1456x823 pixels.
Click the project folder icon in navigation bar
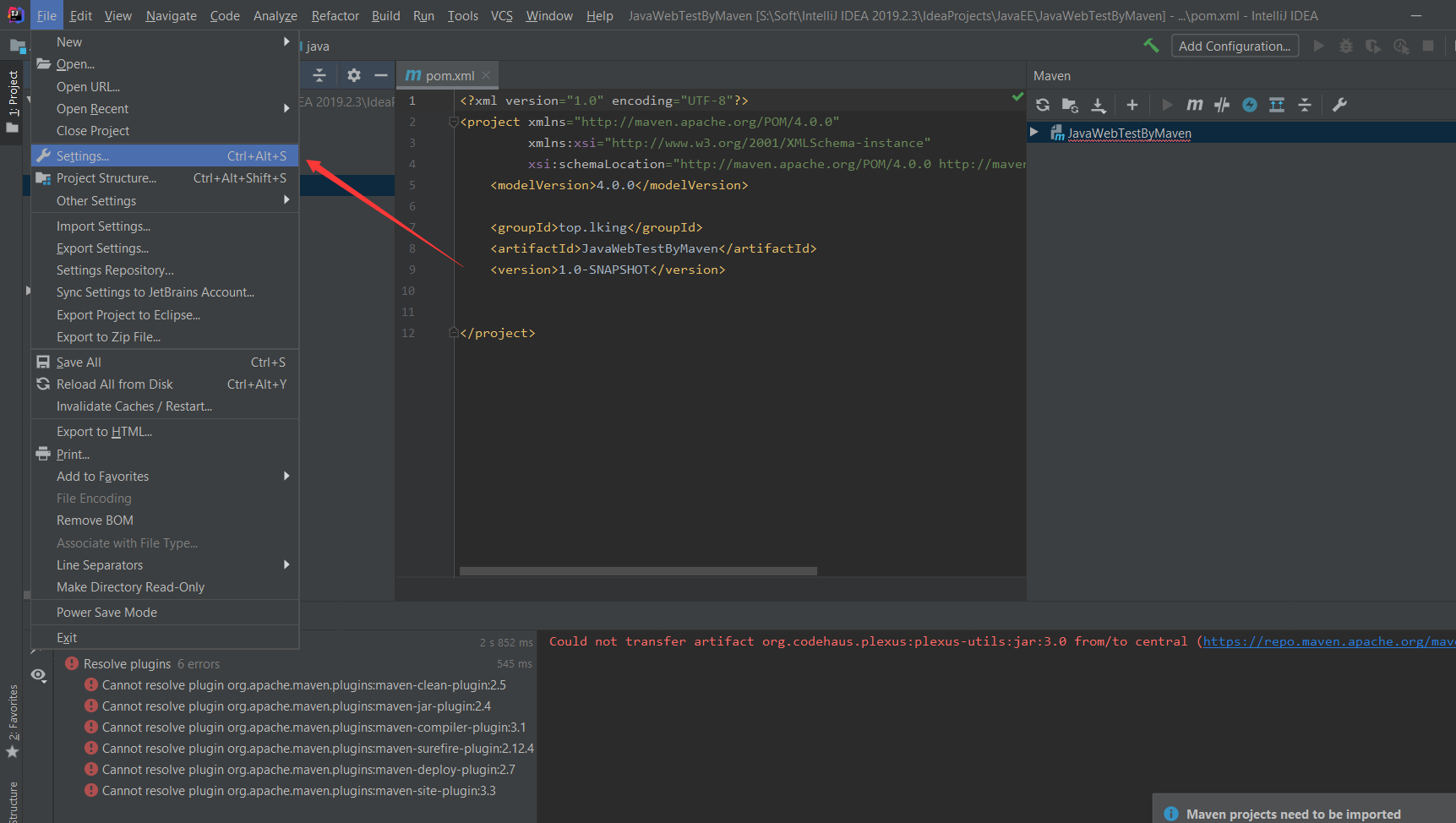point(18,46)
